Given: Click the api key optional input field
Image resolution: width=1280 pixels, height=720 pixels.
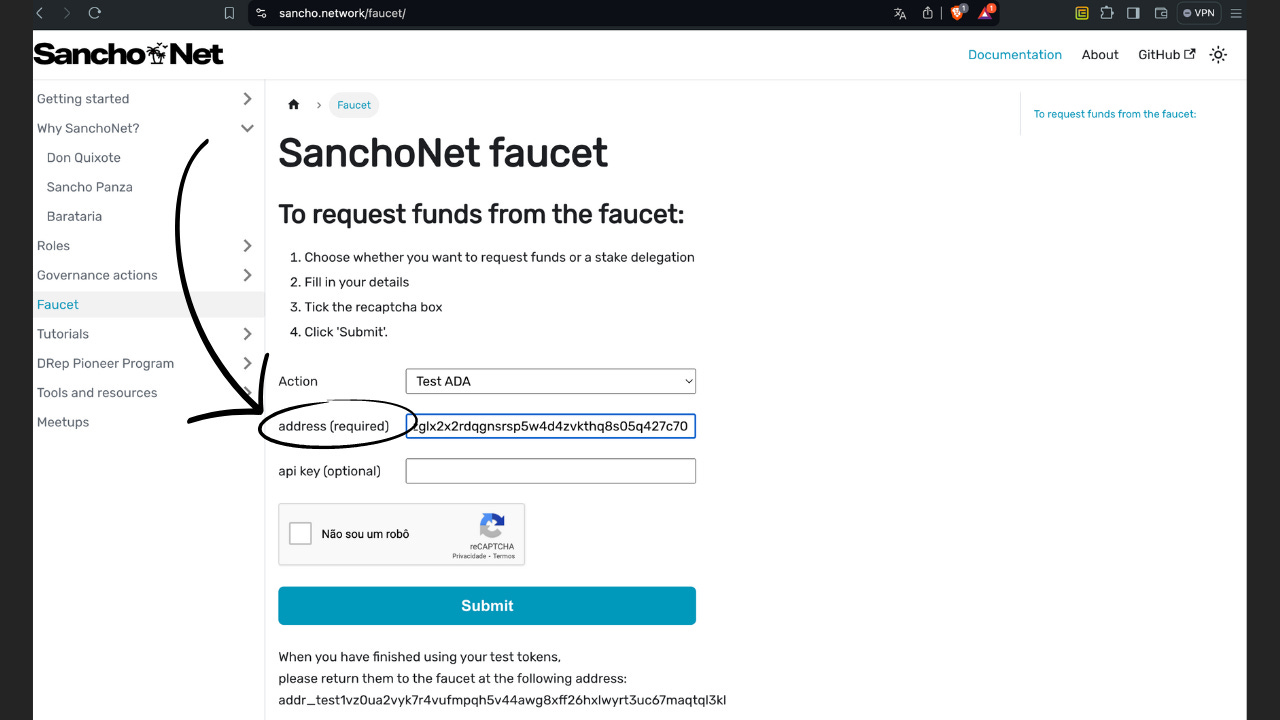Looking at the screenshot, I should 550,470.
